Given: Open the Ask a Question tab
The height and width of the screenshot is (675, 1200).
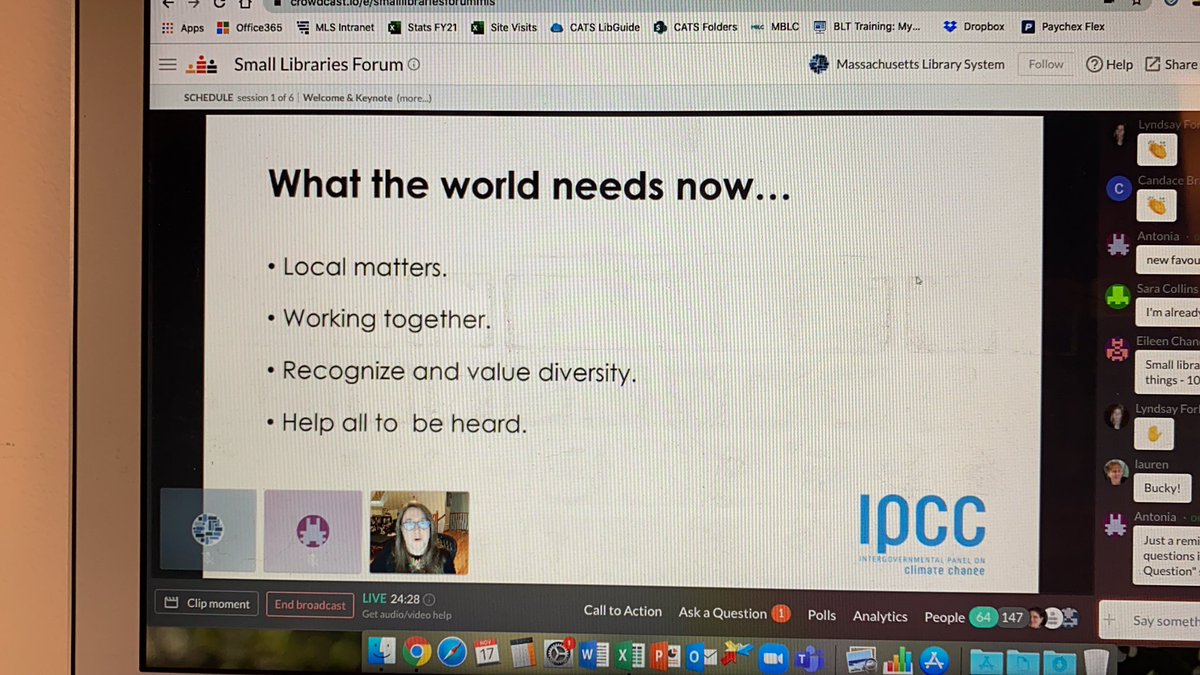Looking at the screenshot, I should pos(734,613).
